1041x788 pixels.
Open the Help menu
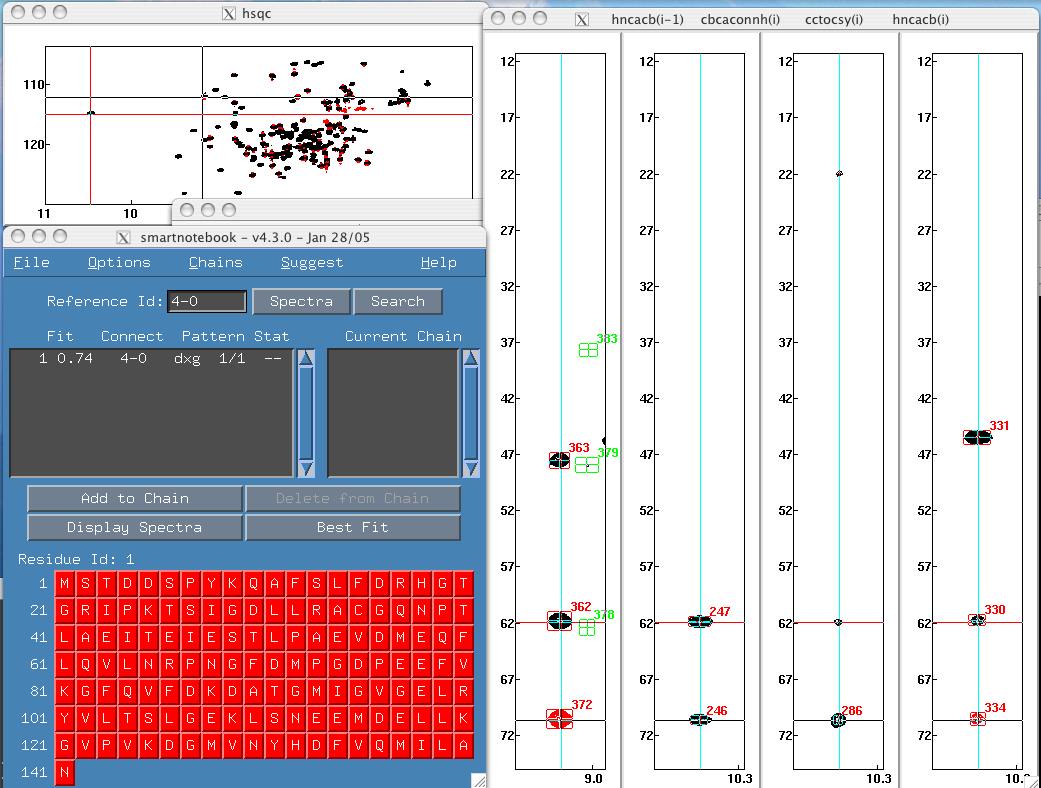click(438, 263)
